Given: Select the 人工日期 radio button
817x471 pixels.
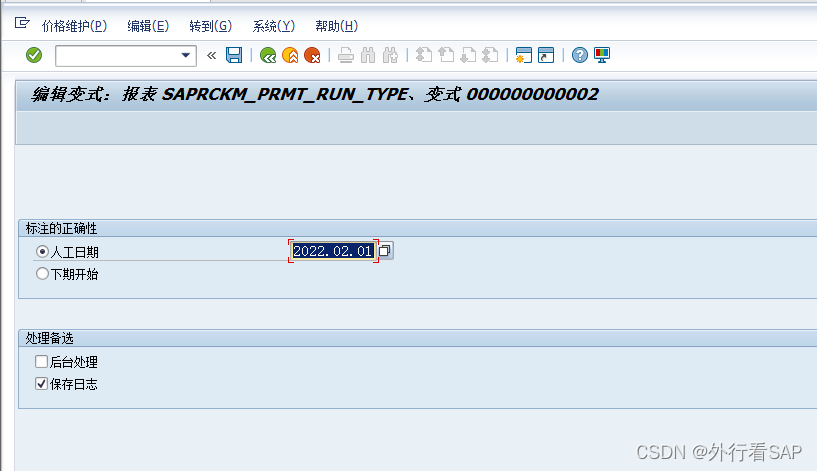Looking at the screenshot, I should [x=42, y=252].
